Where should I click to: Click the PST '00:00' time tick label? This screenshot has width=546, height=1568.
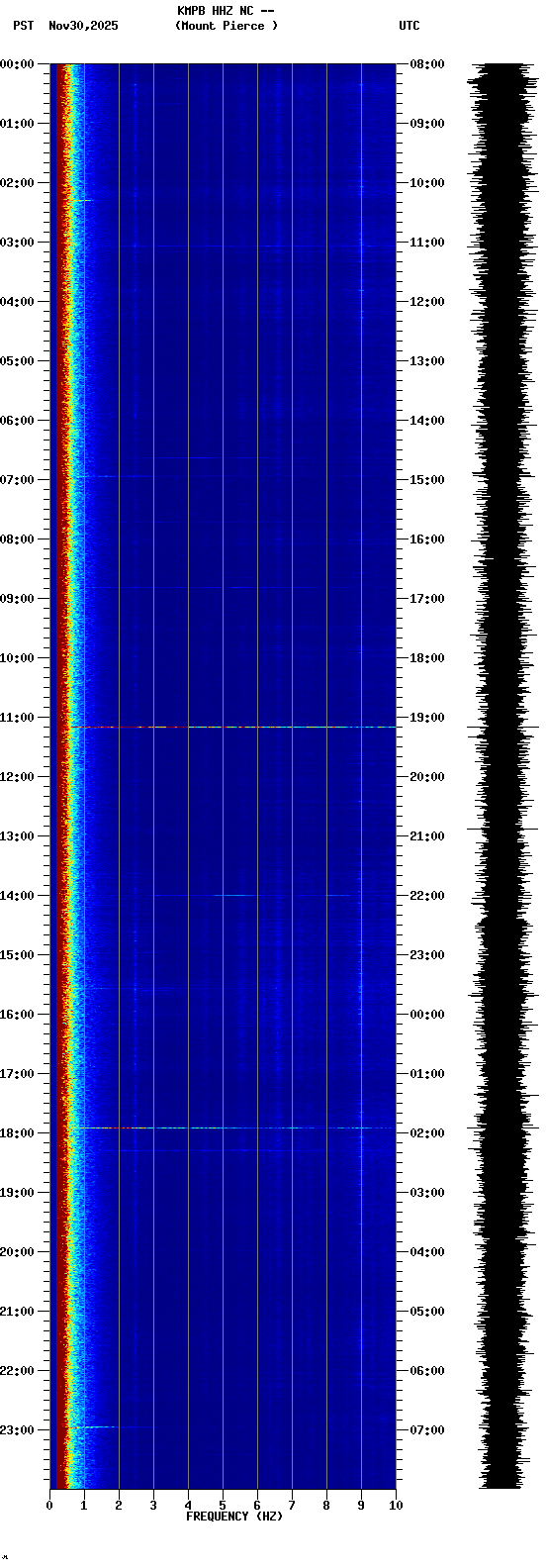17,64
